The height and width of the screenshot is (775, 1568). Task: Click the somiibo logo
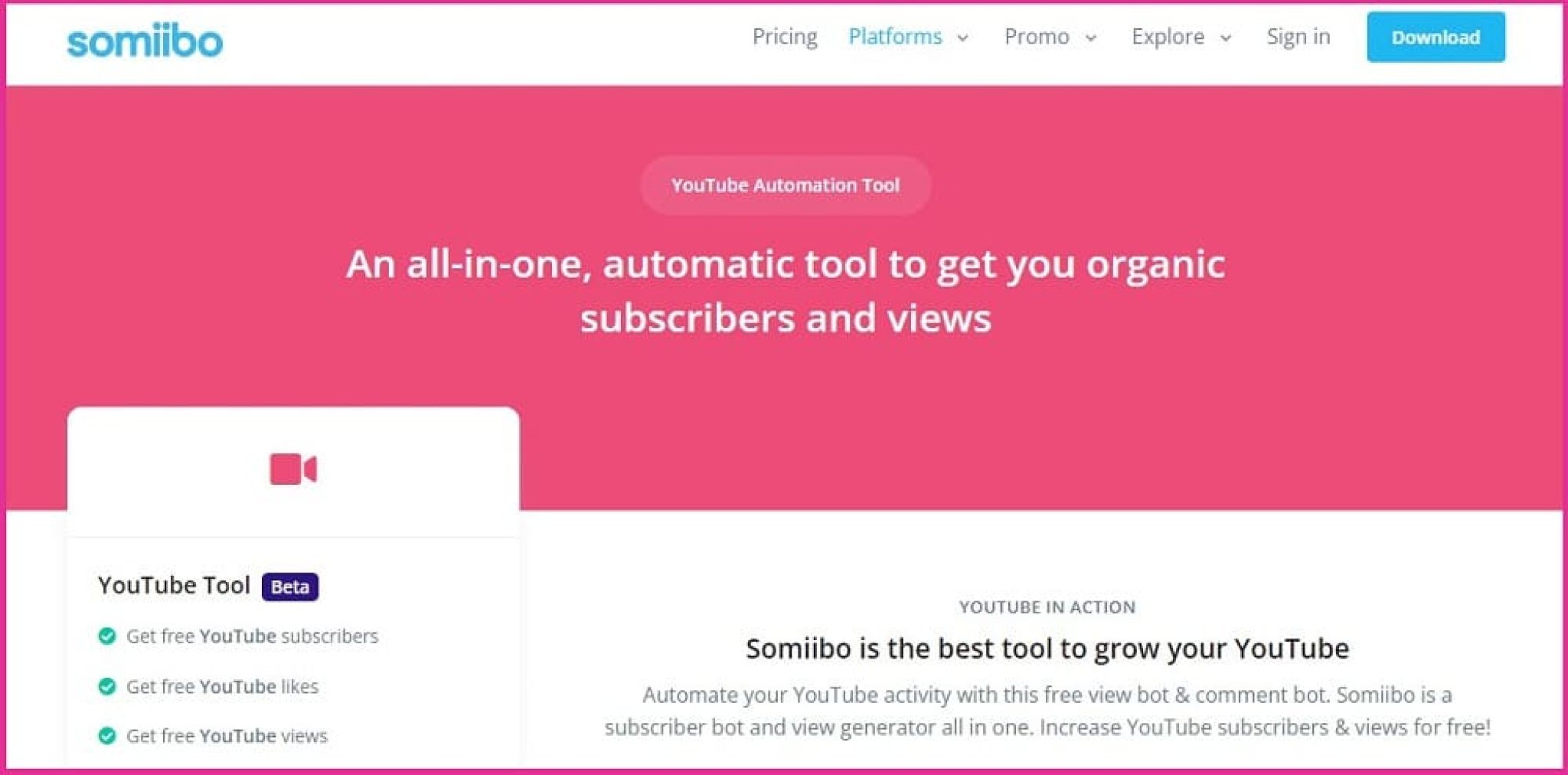(145, 40)
